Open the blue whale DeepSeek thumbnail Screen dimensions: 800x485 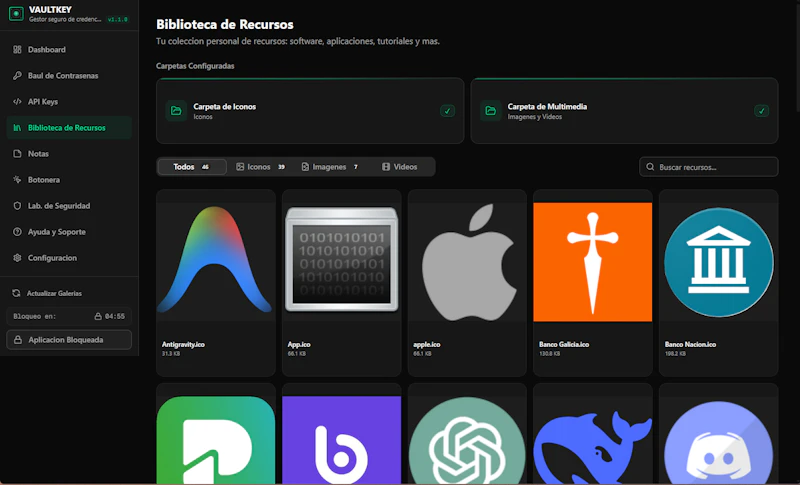point(593,440)
